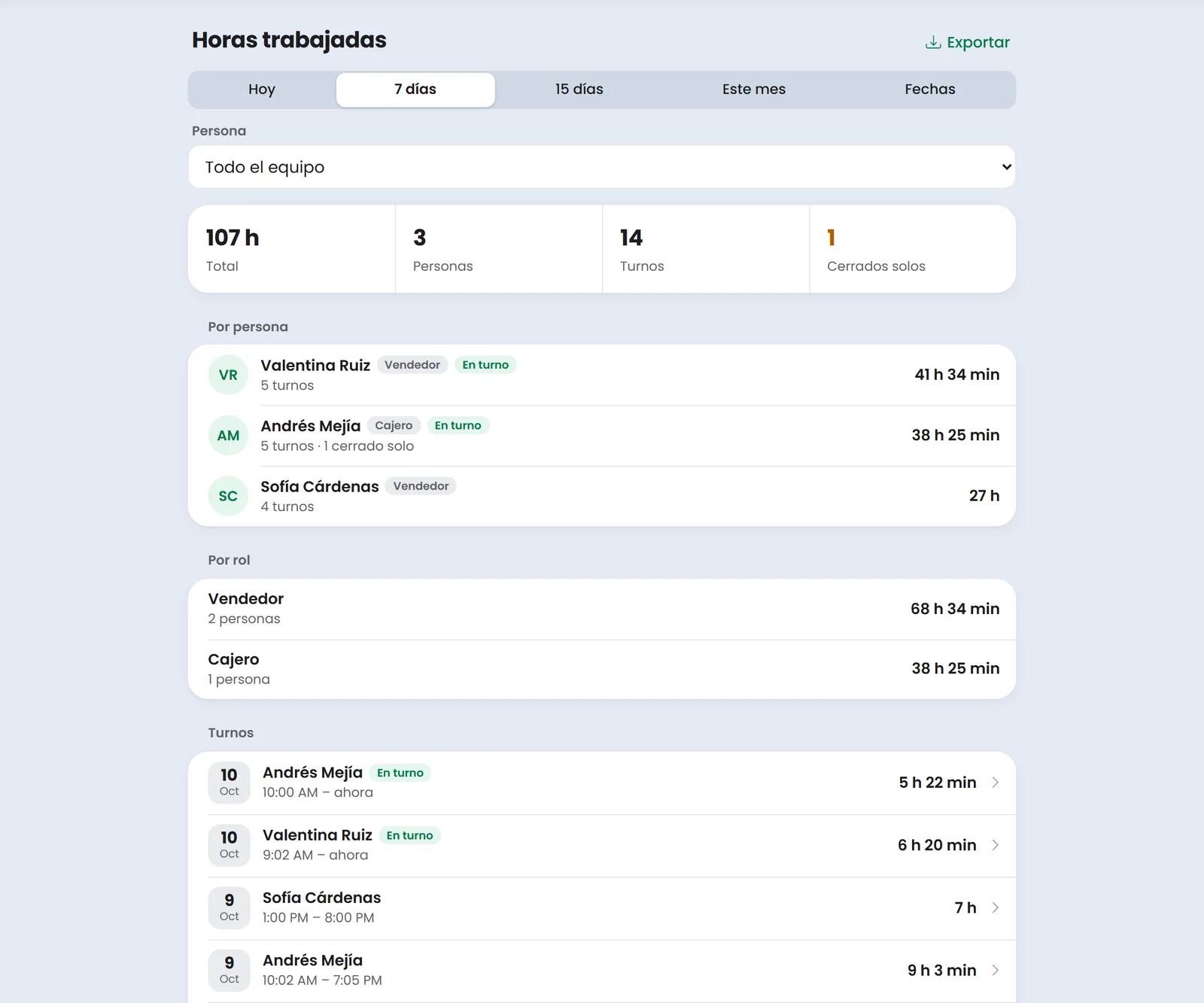This screenshot has height=1003, width=1204.
Task: Click the Vendedor row under Por rol
Action: [x=602, y=609]
